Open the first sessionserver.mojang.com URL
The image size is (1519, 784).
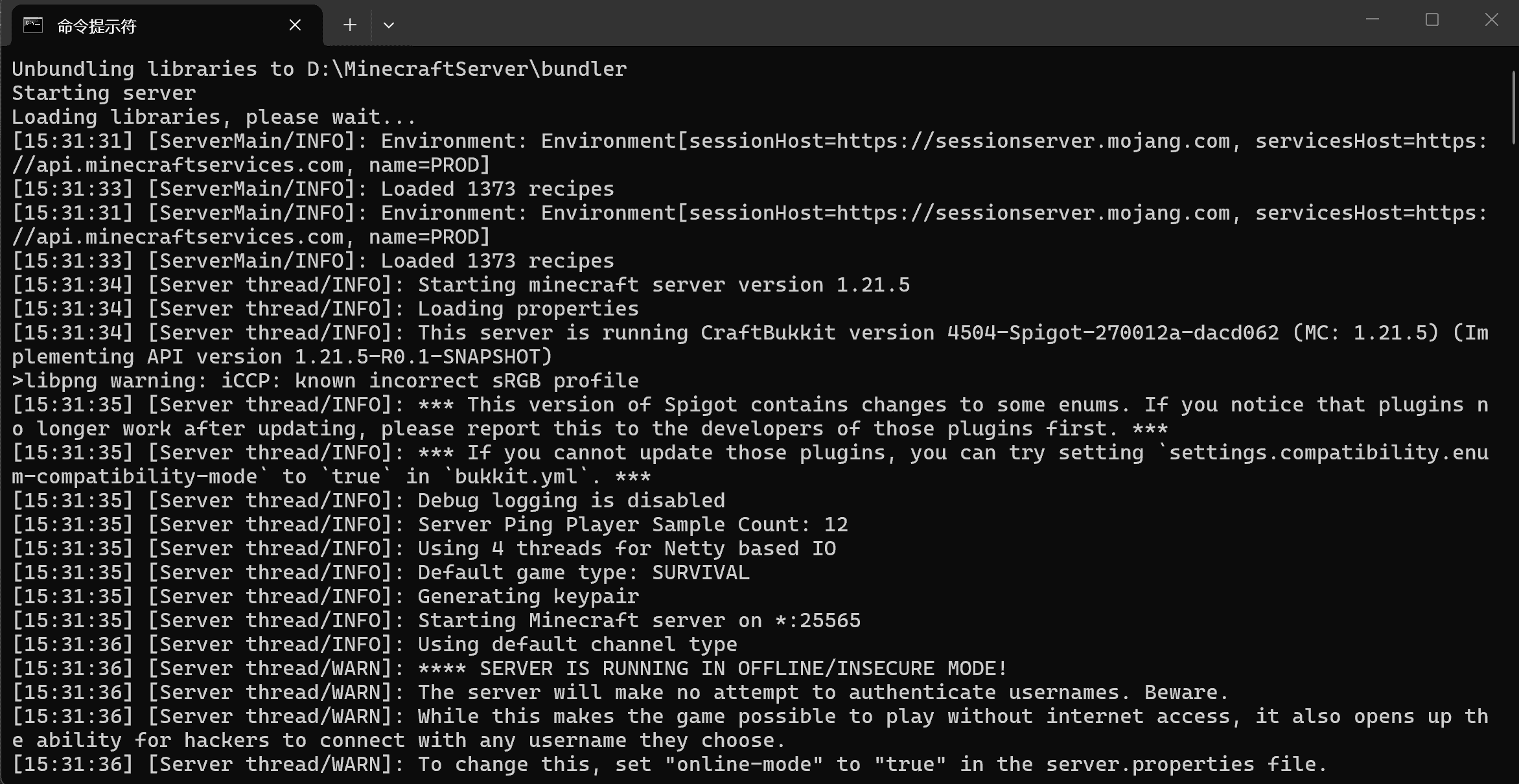1033,141
